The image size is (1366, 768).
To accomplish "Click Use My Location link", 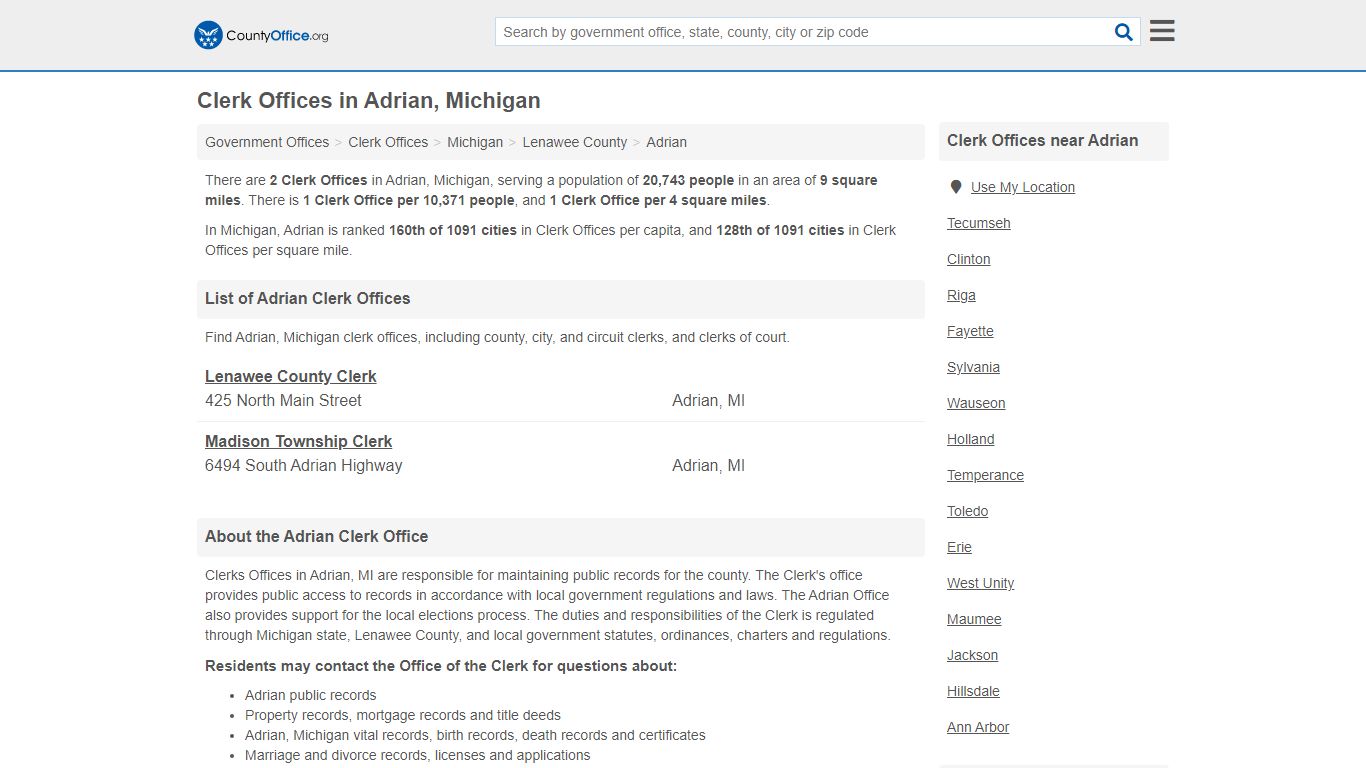I will click(1023, 187).
